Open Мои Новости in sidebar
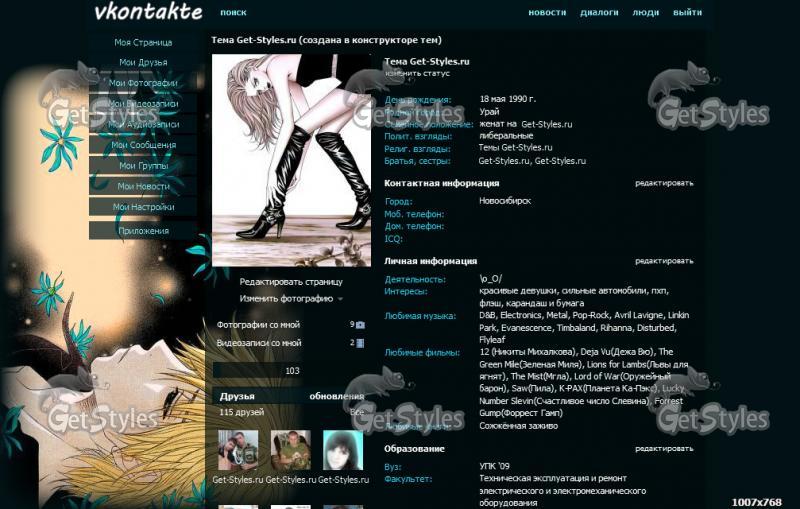Viewport: 800px width, 509px height. point(143,186)
